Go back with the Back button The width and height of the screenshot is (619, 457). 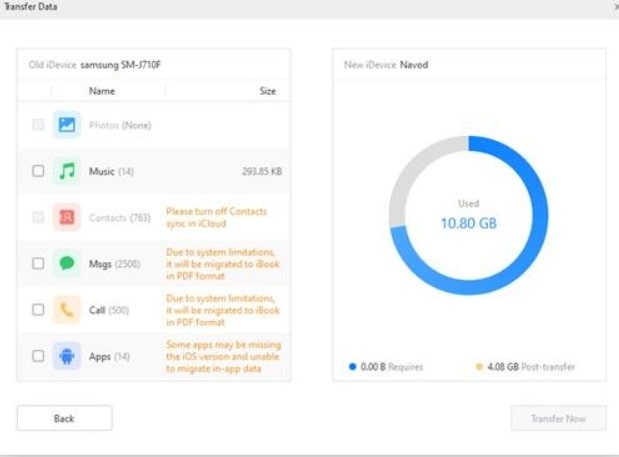(64, 418)
